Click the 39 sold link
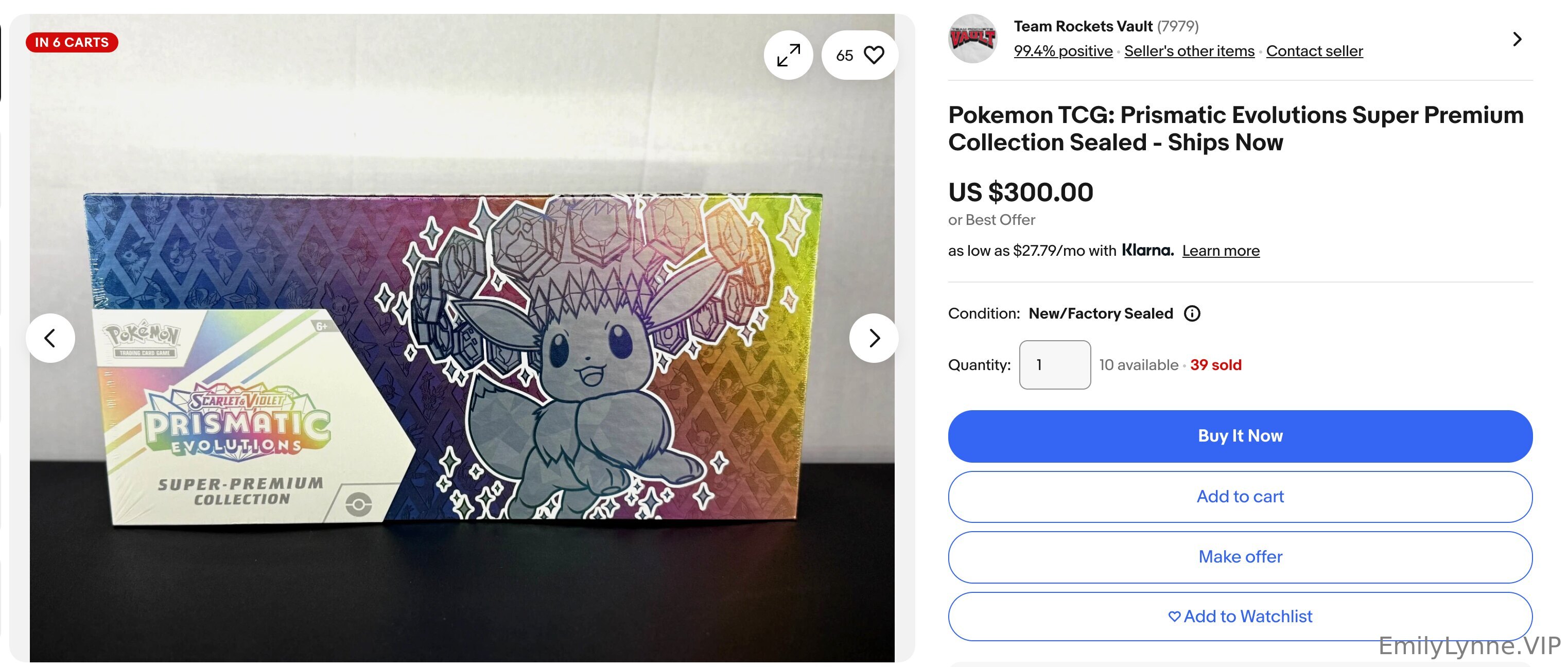This screenshot has height=667, width=1568. (x=1215, y=364)
